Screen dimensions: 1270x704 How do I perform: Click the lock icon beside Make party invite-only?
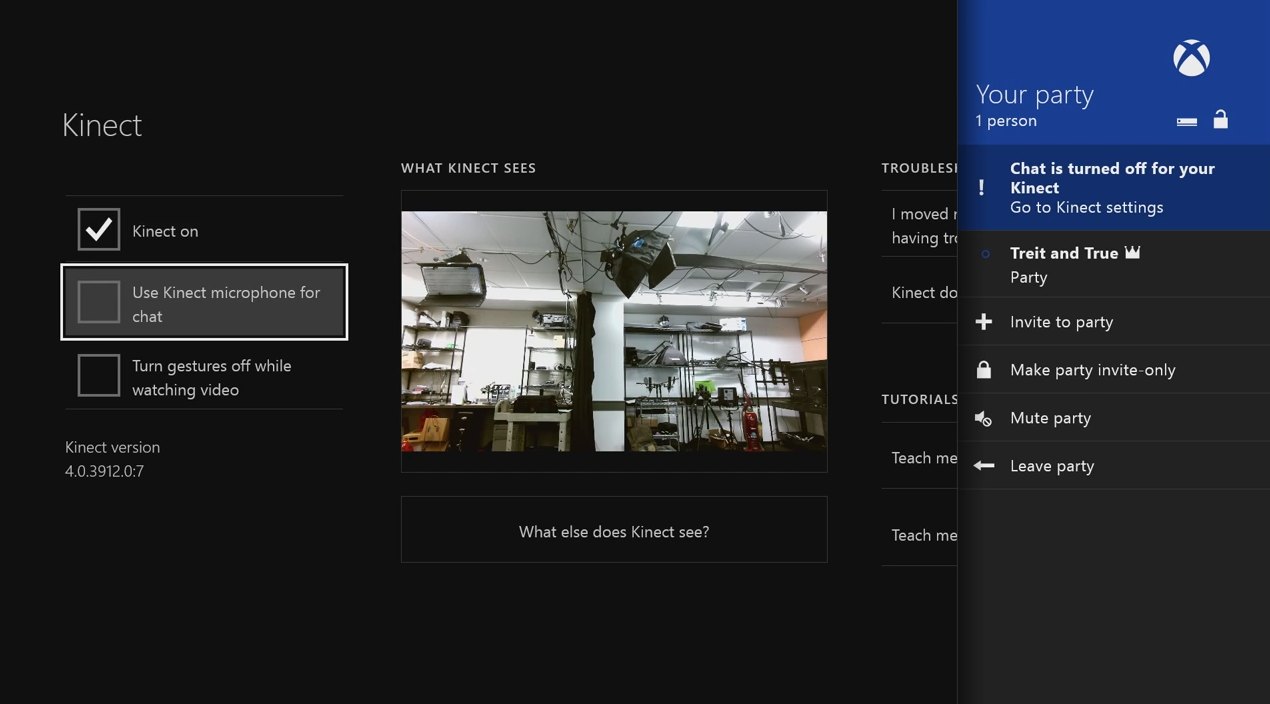[x=984, y=370]
